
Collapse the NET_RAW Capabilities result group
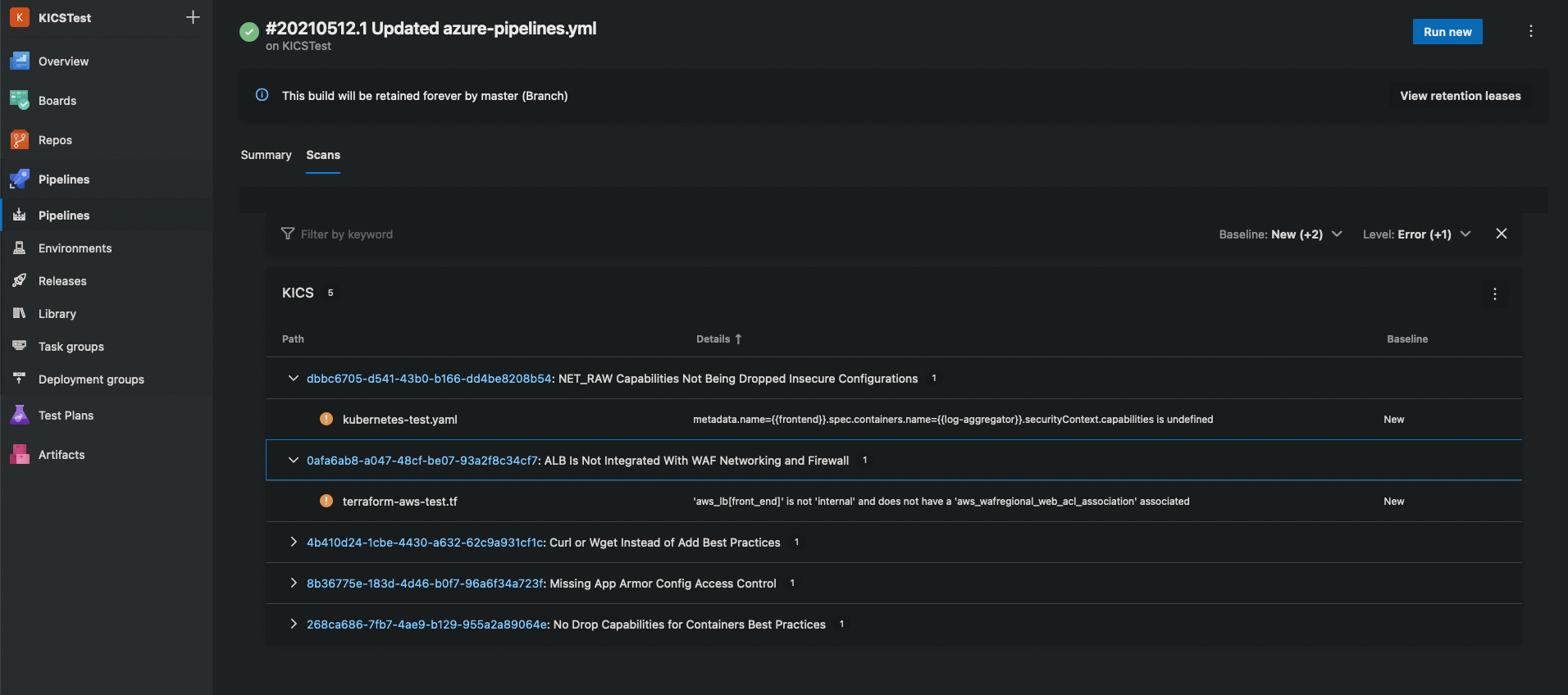point(293,378)
